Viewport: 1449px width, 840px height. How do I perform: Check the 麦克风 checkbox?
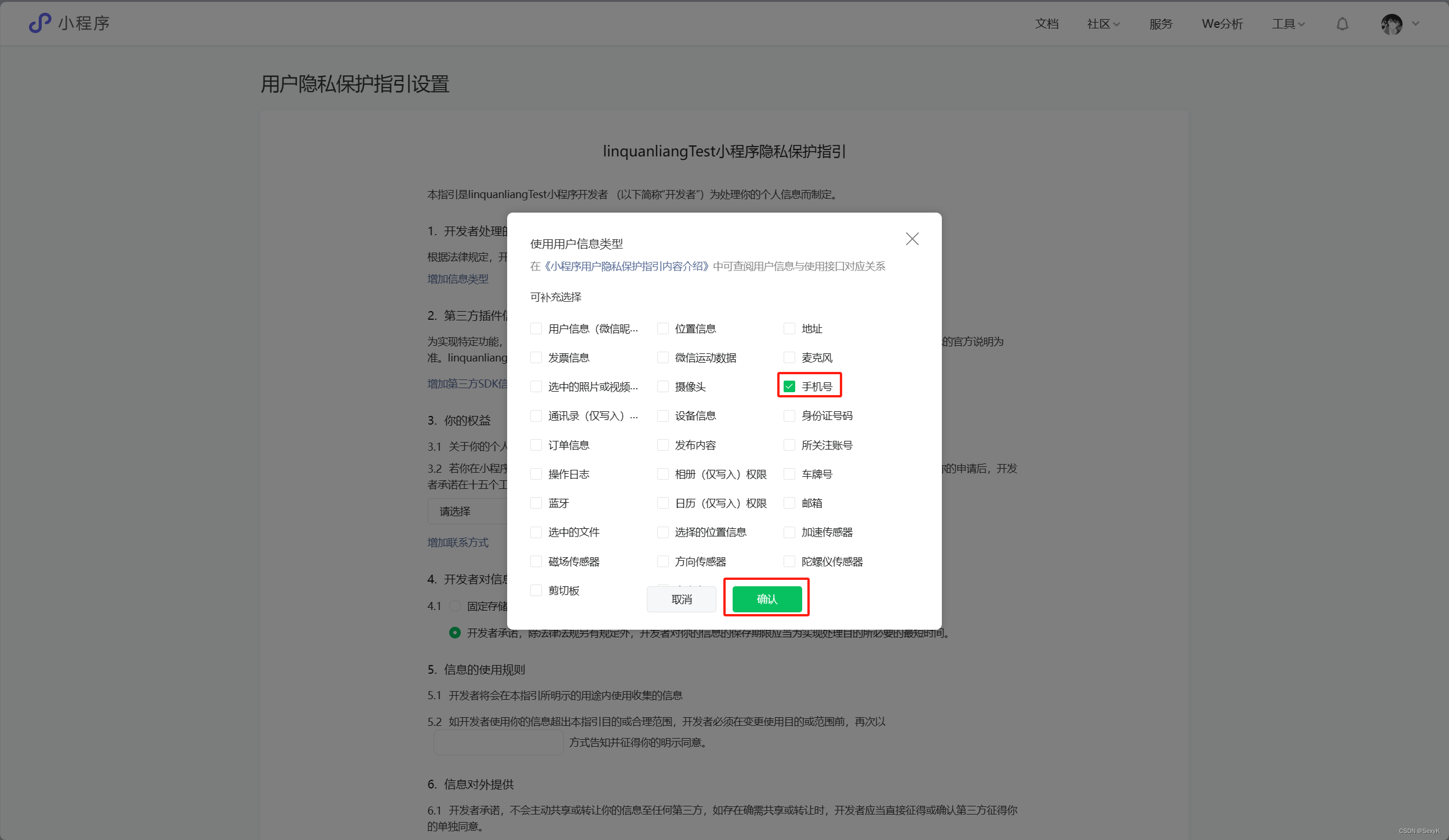tap(789, 357)
